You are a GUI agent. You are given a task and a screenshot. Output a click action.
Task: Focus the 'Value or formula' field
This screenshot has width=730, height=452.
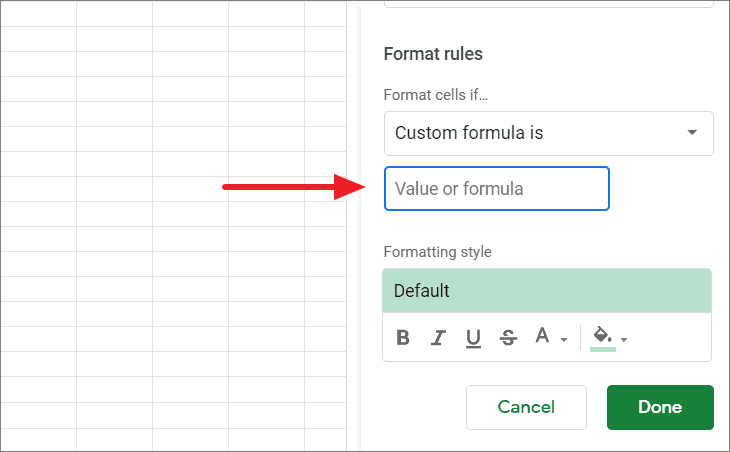click(x=497, y=189)
